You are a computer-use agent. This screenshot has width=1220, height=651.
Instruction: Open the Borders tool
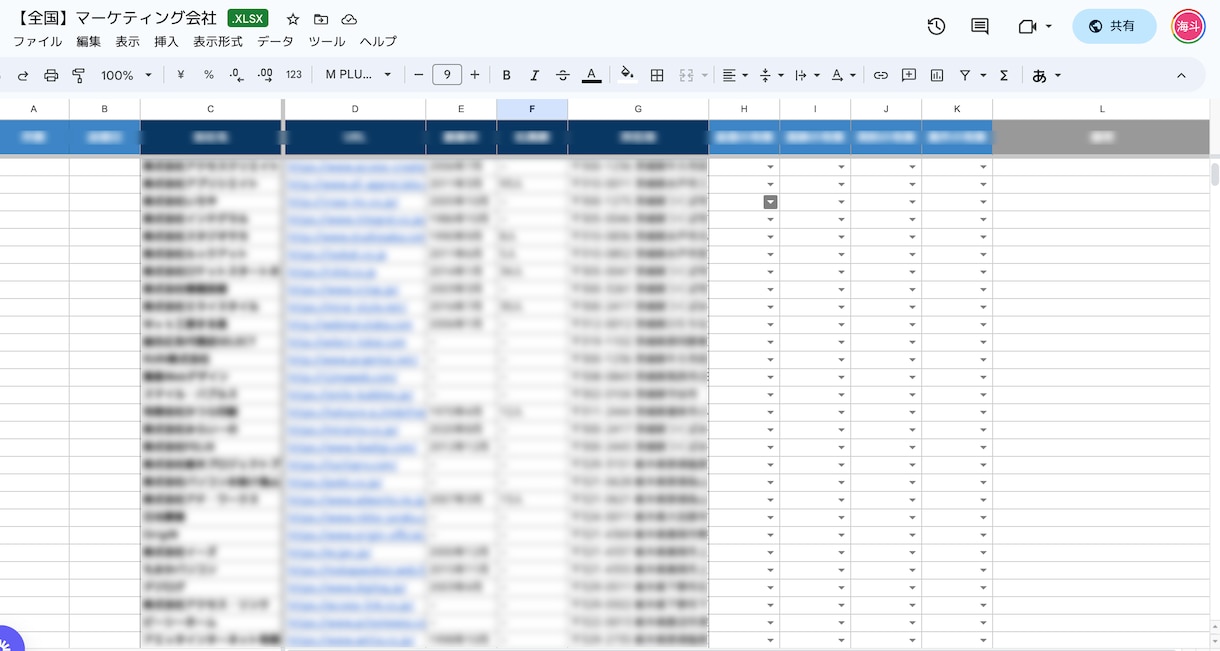point(657,75)
